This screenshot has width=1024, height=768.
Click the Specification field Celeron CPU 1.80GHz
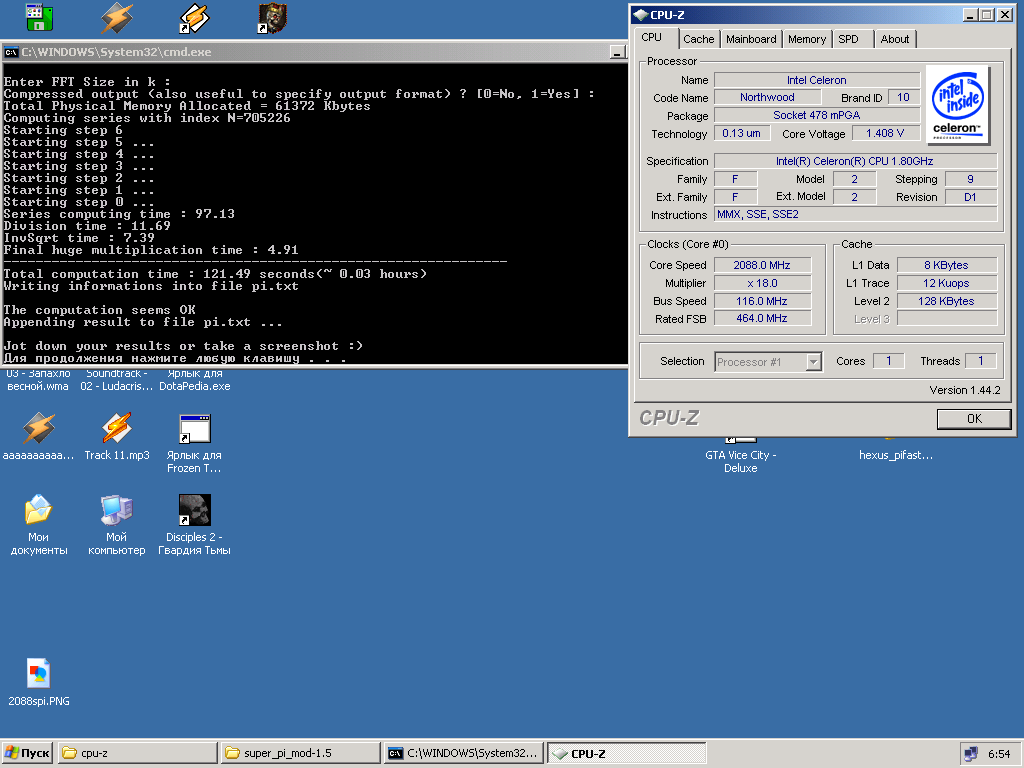[855, 161]
